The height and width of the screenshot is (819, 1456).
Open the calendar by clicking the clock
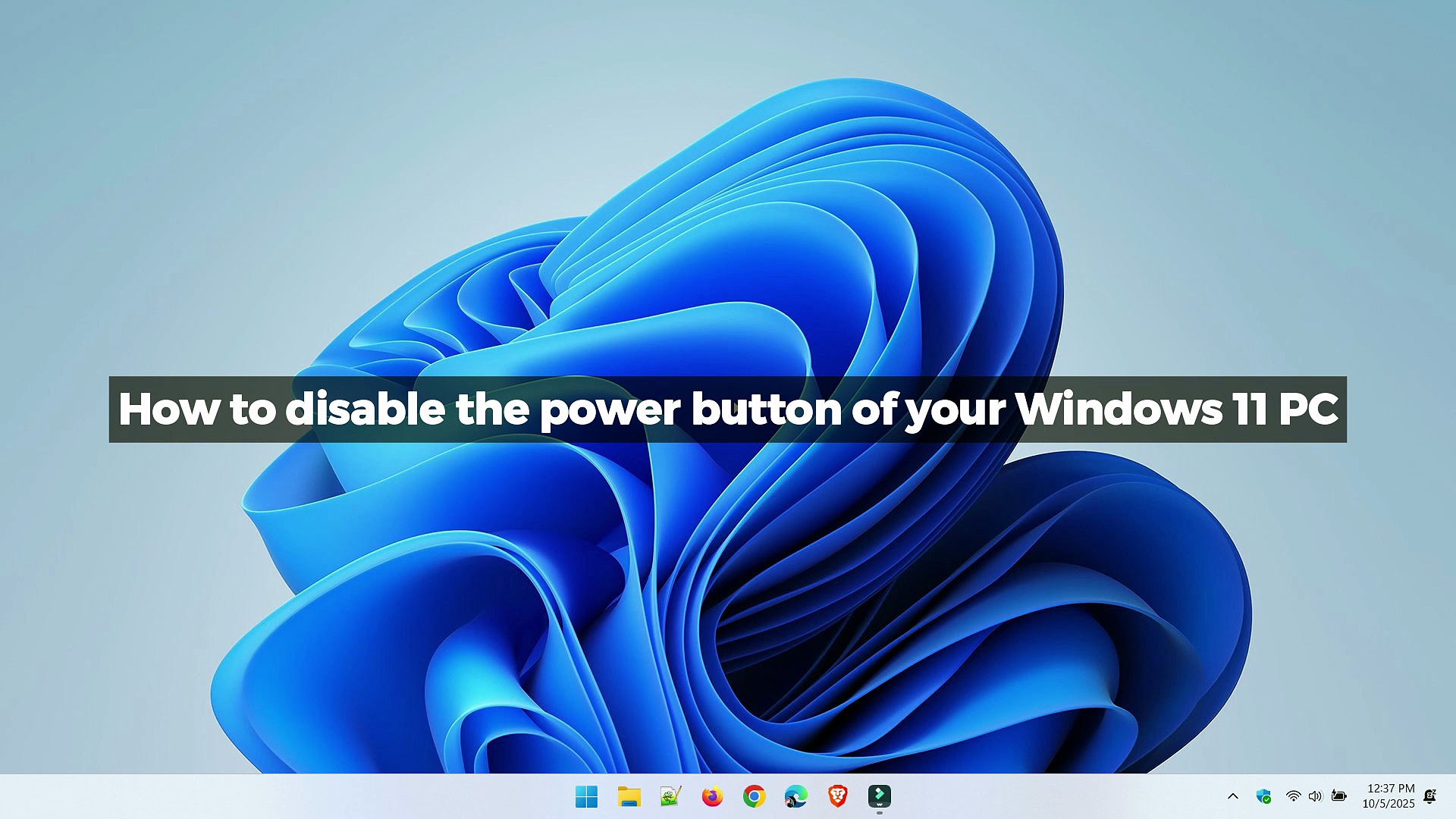(1392, 789)
